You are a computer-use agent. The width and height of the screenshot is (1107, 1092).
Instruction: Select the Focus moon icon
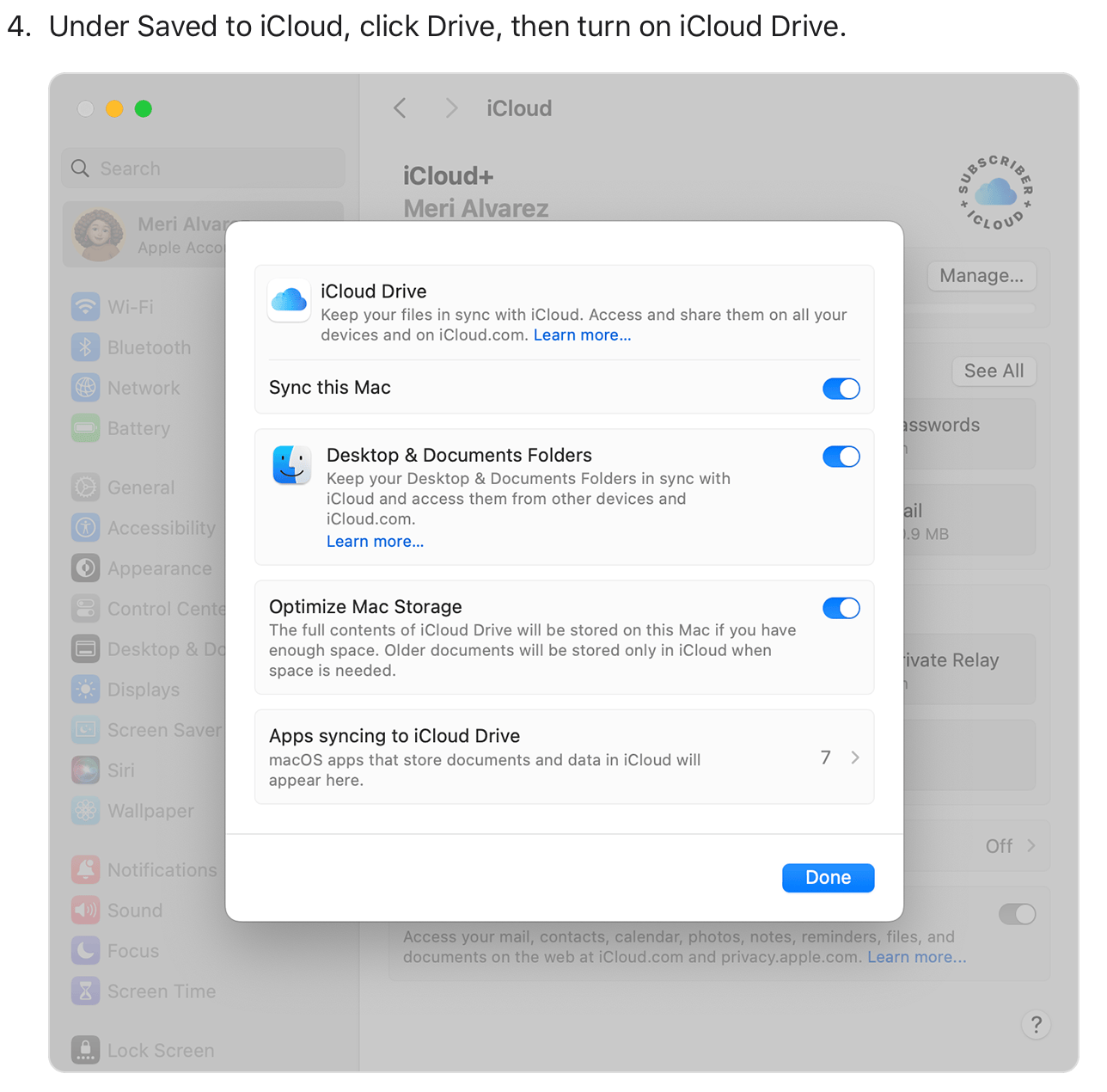pos(85,950)
